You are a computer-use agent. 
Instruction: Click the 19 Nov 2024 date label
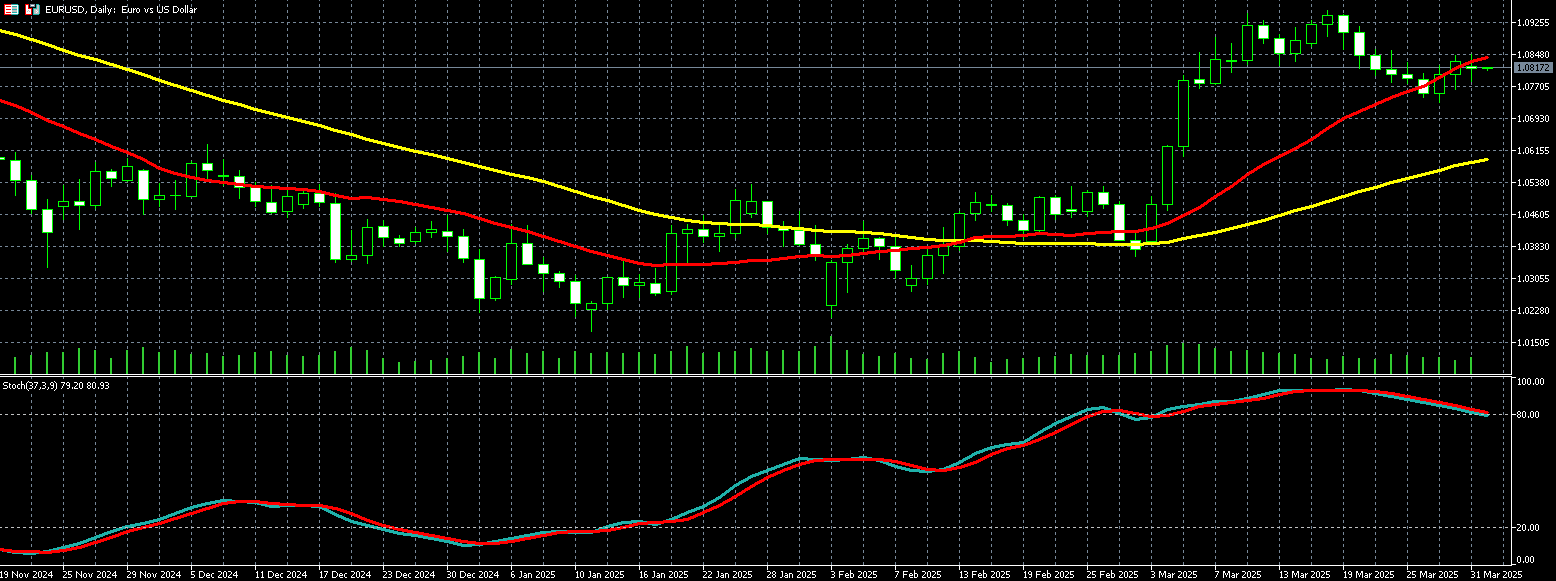coord(26,575)
